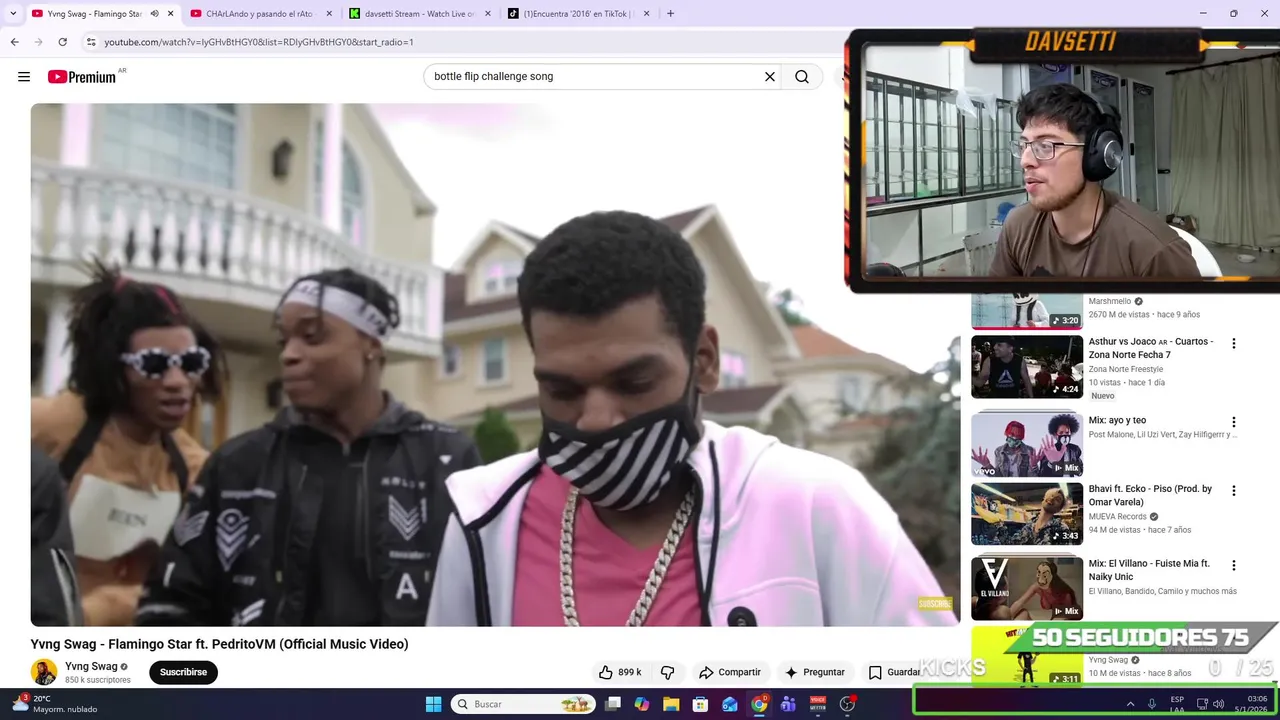Open the tab search dropdown arrow
1280x720 pixels.
[13, 14]
